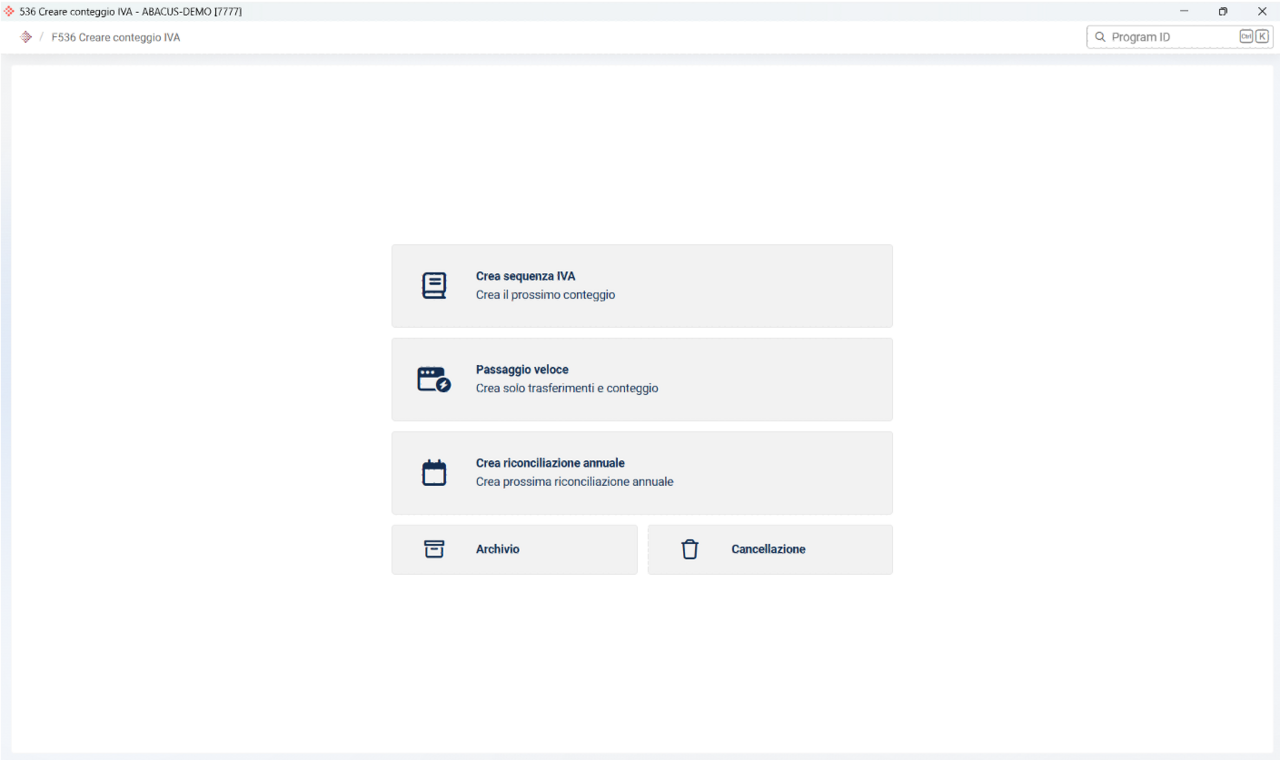The height and width of the screenshot is (760, 1280).
Task: Click the magnifier icon in Program ID search
Action: tap(1100, 37)
